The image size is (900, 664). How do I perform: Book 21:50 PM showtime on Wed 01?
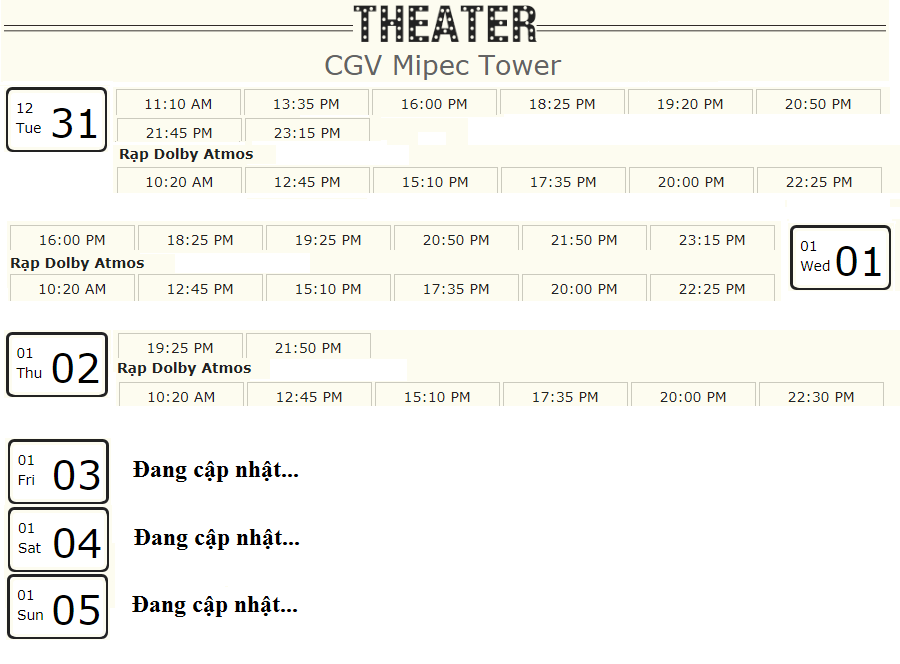pos(584,239)
